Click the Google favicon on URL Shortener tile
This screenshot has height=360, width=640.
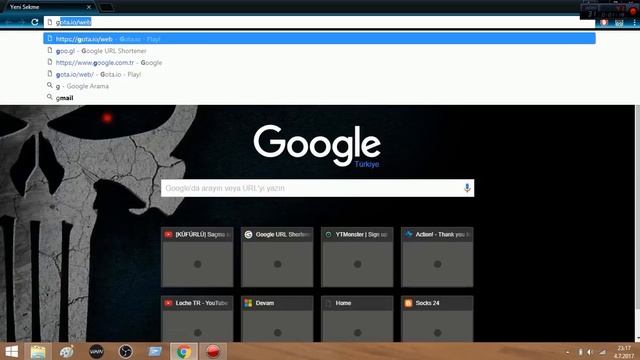248,234
